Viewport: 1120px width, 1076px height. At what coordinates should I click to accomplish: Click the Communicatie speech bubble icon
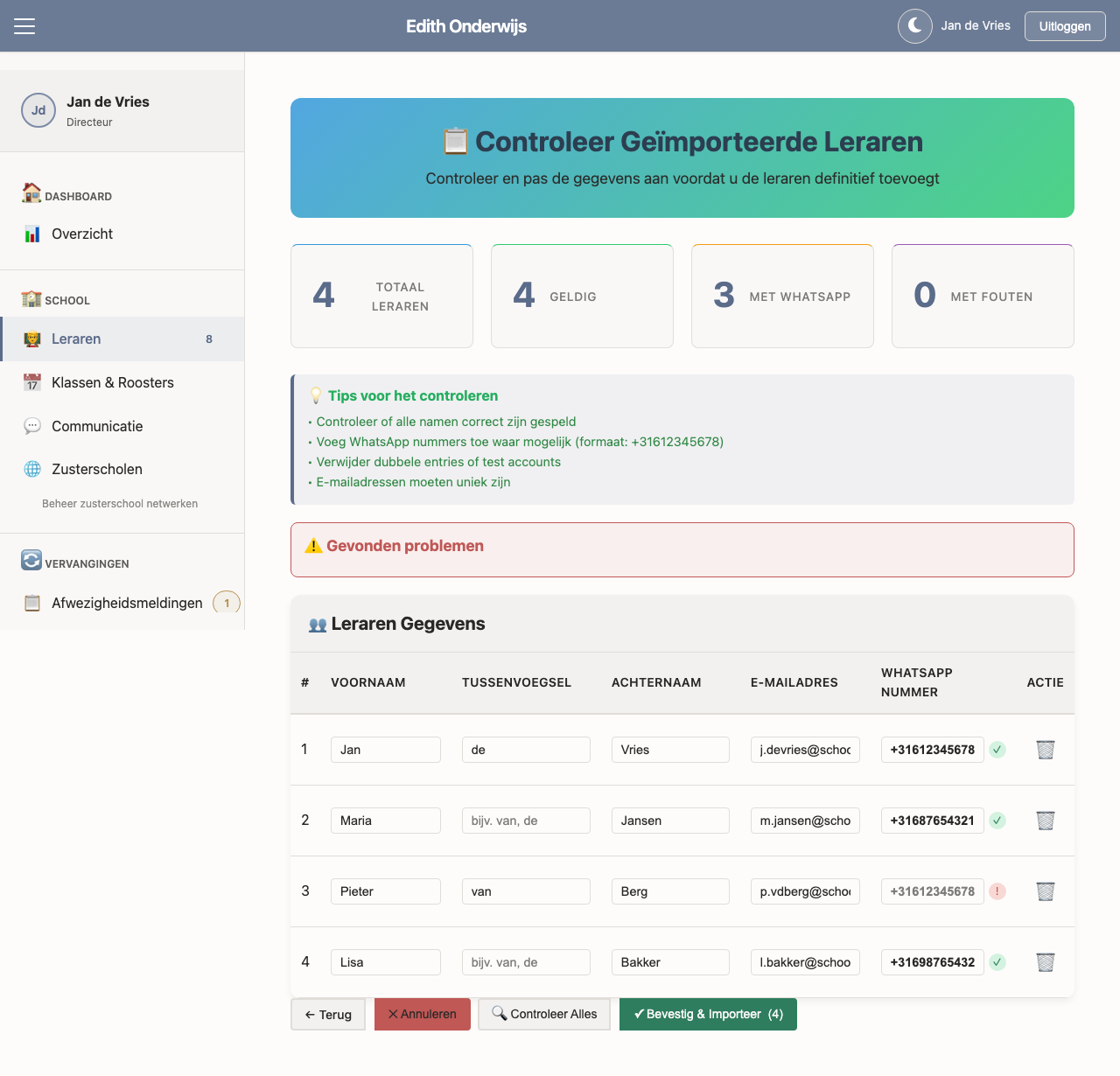32,426
